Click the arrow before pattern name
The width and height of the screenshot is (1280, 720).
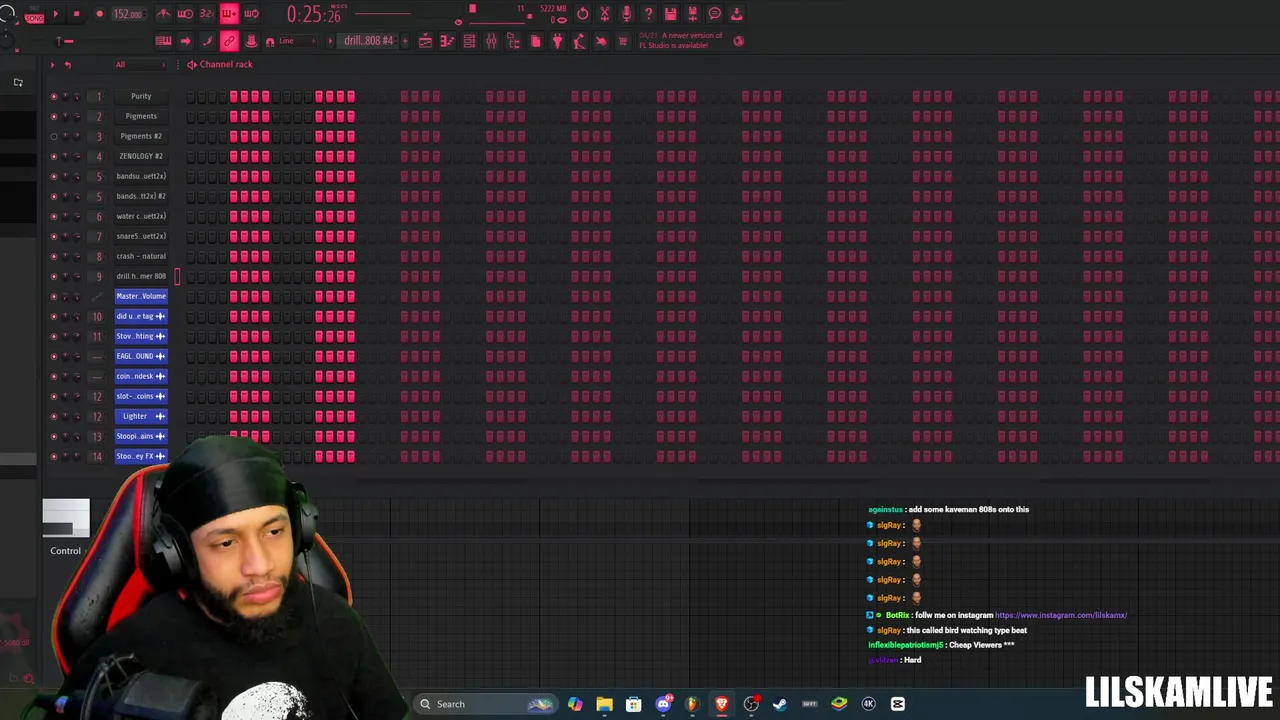[330, 41]
